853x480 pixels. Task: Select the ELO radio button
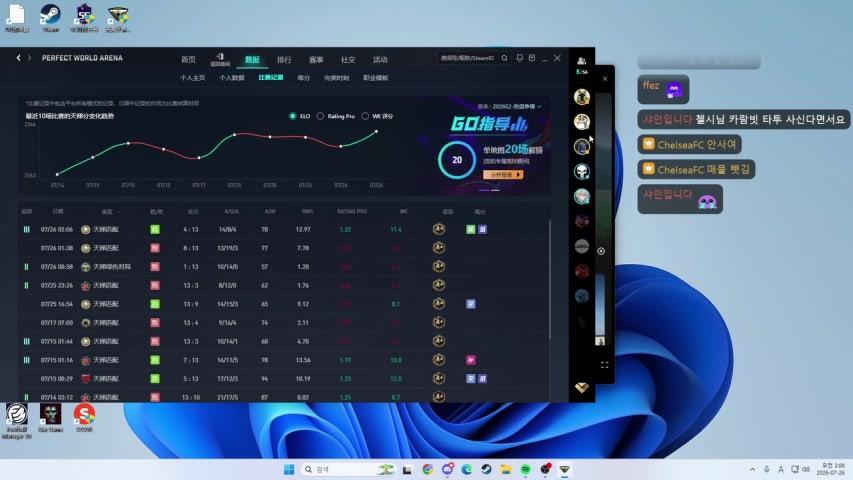click(293, 116)
